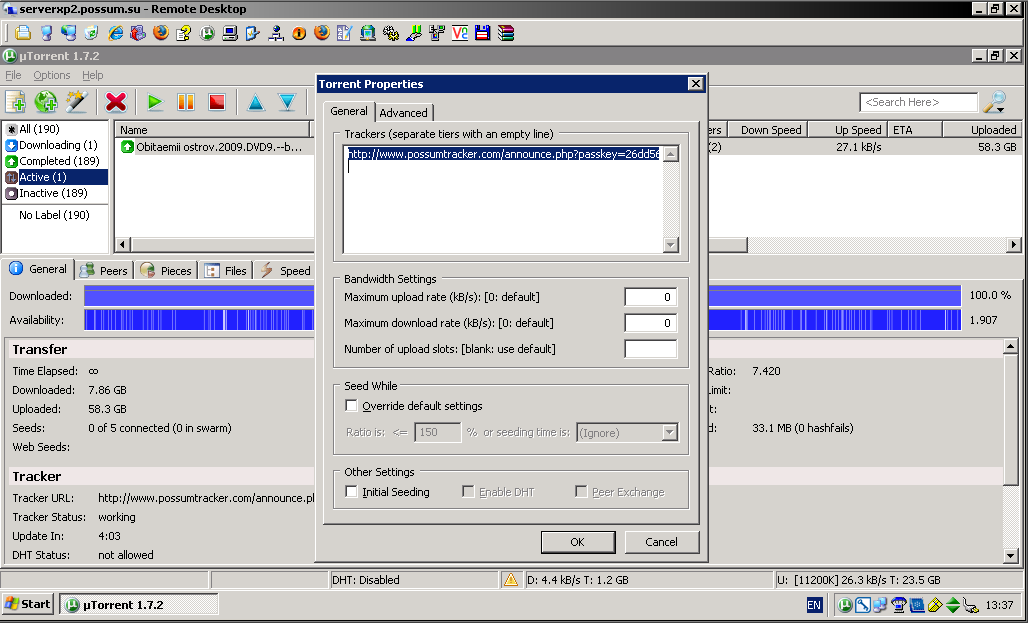Viewport: 1028px width, 623px height.
Task: Click the question mark help icon in launcher bar
Action: point(184,32)
